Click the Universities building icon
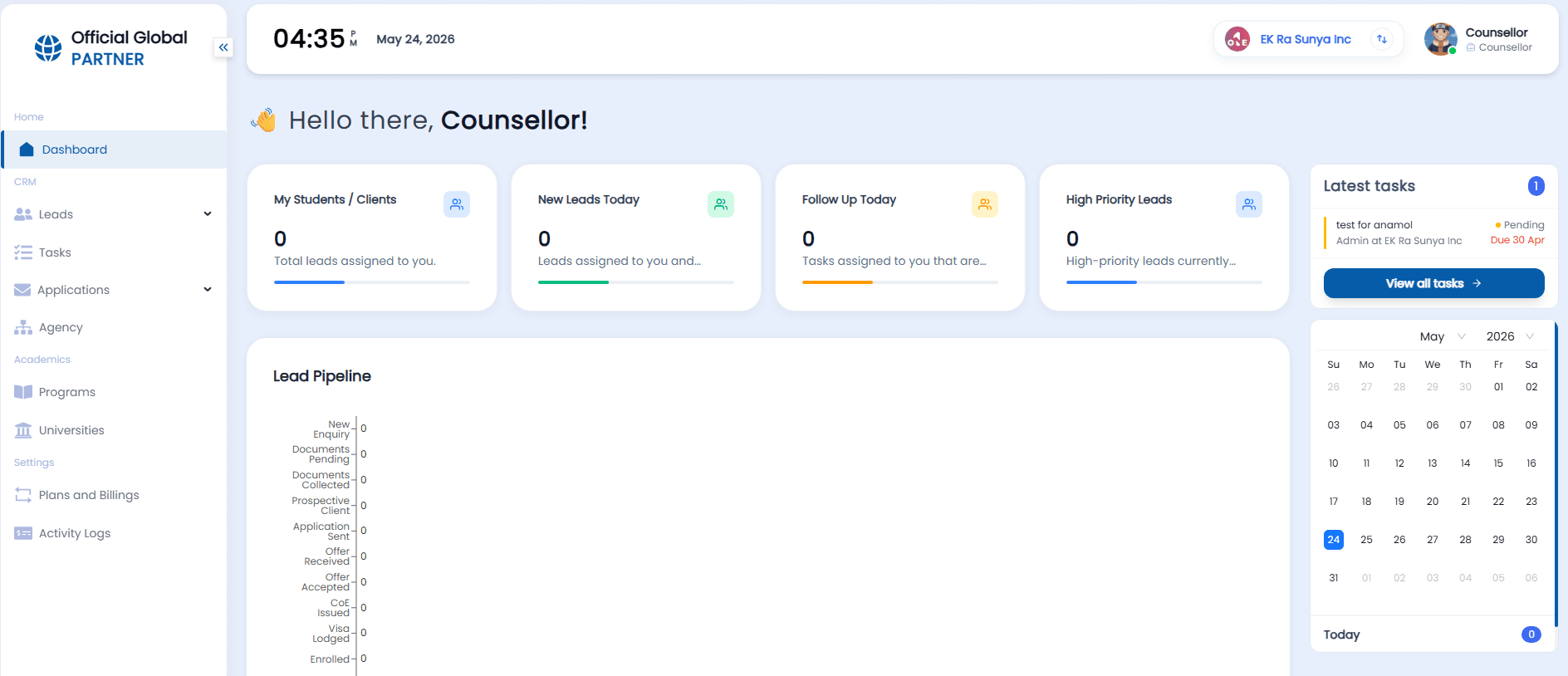The width and height of the screenshot is (1568, 676). (x=23, y=430)
